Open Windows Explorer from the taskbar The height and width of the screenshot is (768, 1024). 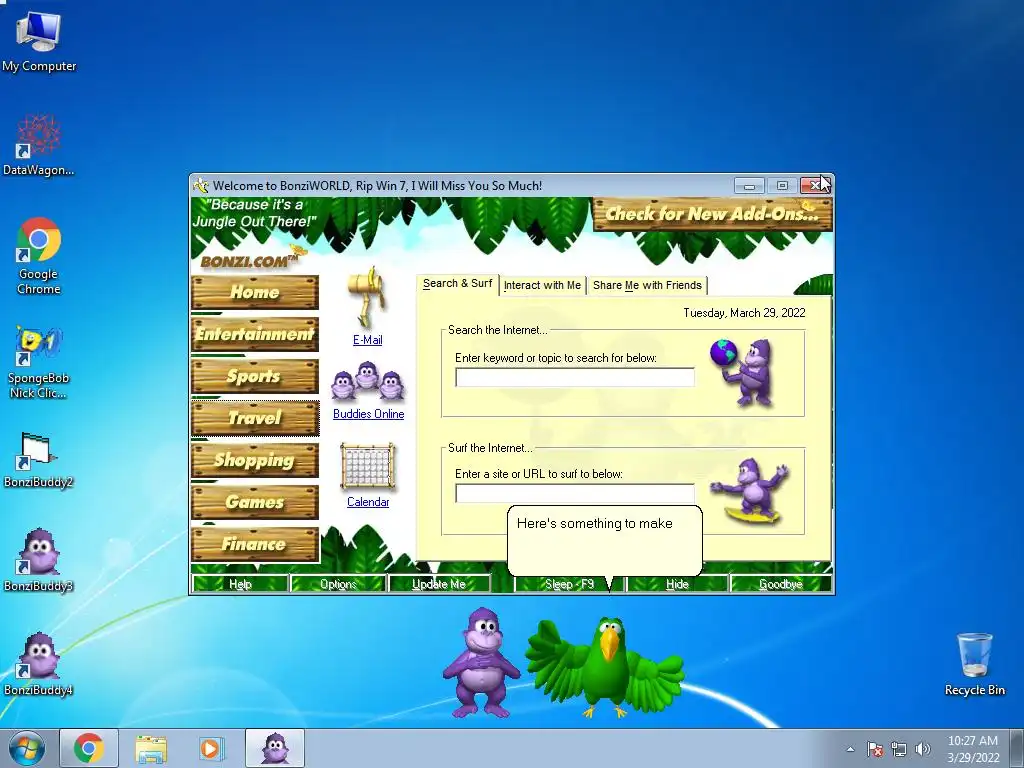[151, 748]
